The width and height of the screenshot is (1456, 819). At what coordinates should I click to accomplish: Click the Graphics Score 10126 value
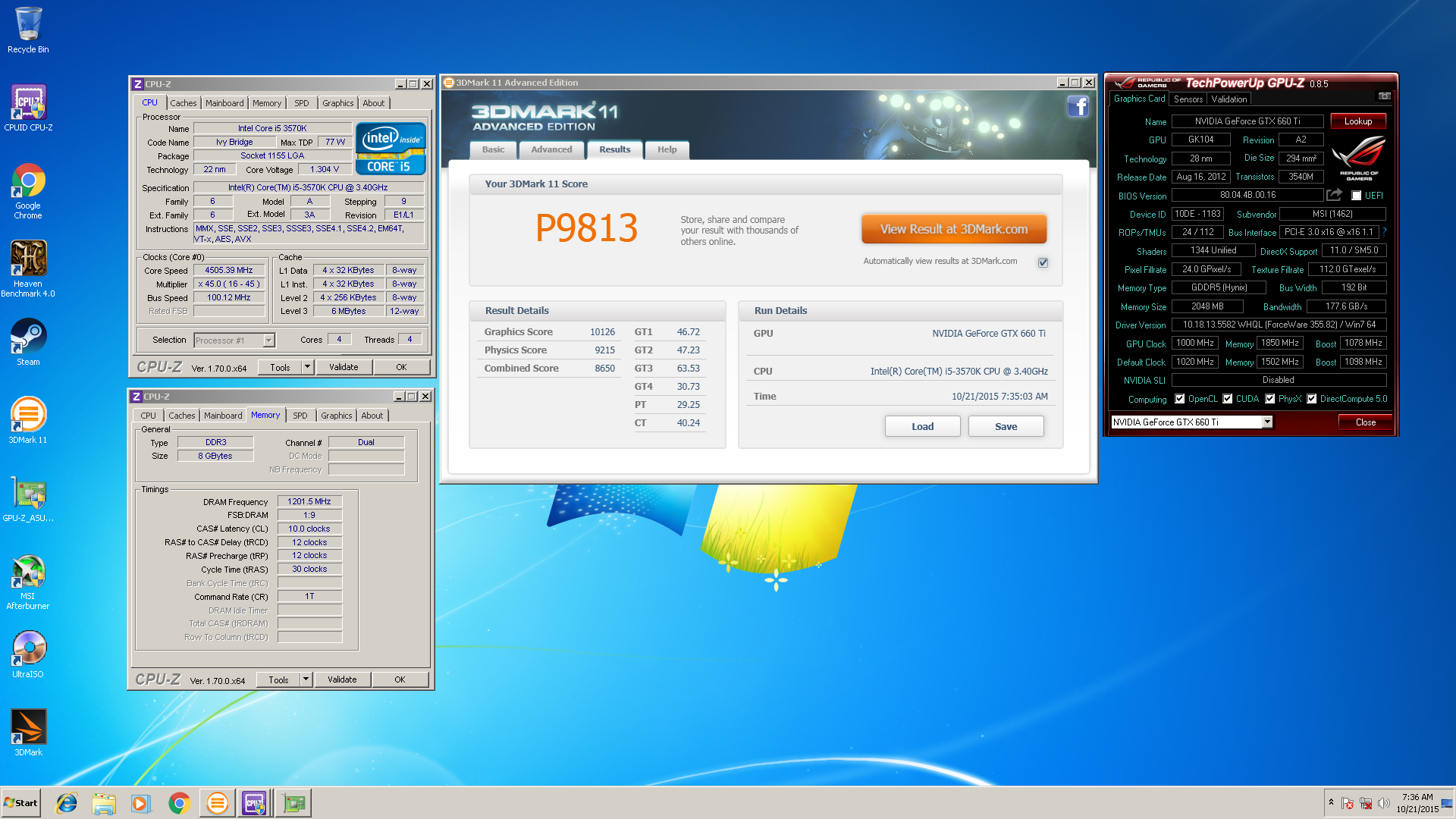(x=602, y=332)
